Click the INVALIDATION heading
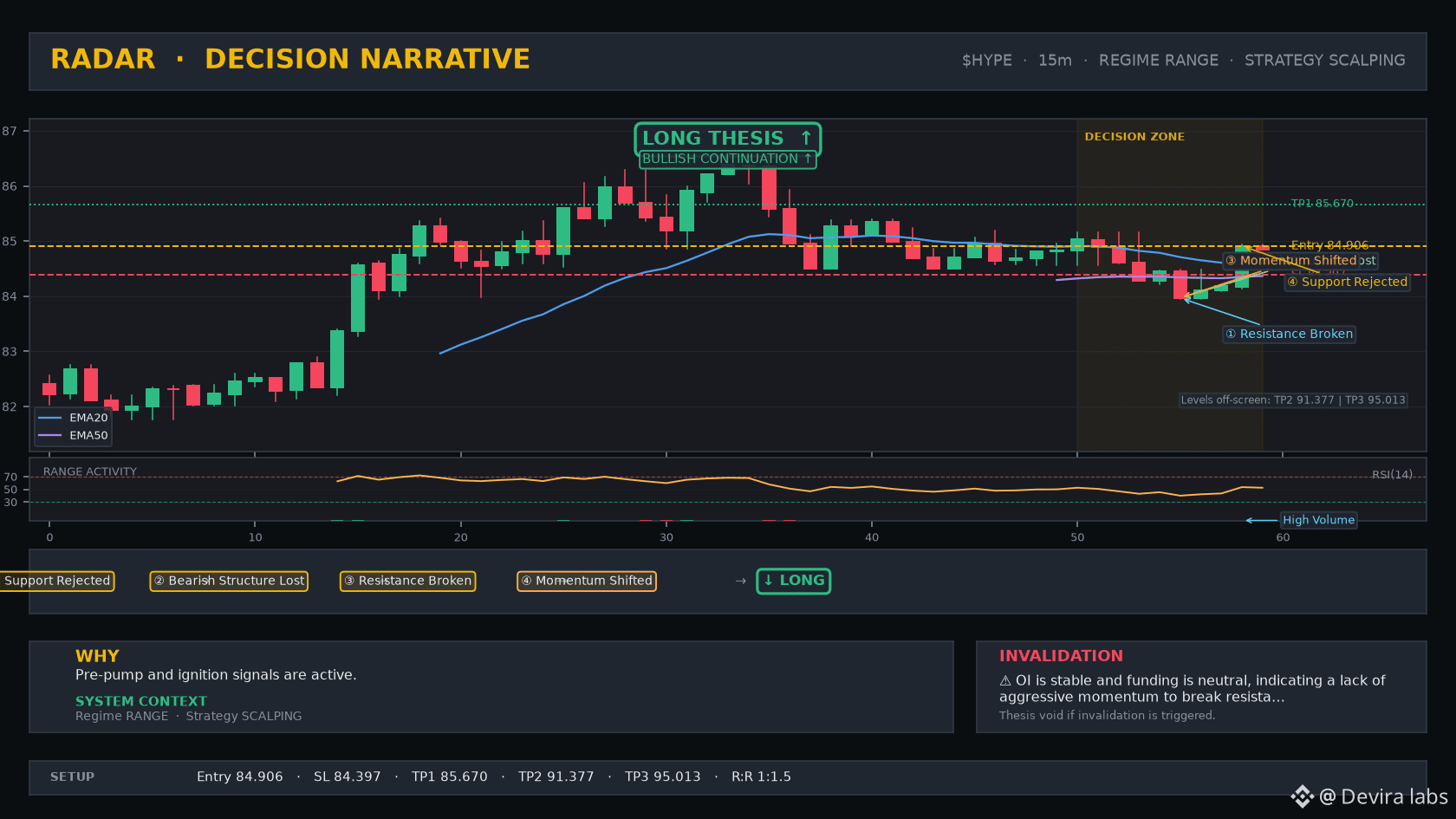1456x819 pixels. [x=1061, y=656]
